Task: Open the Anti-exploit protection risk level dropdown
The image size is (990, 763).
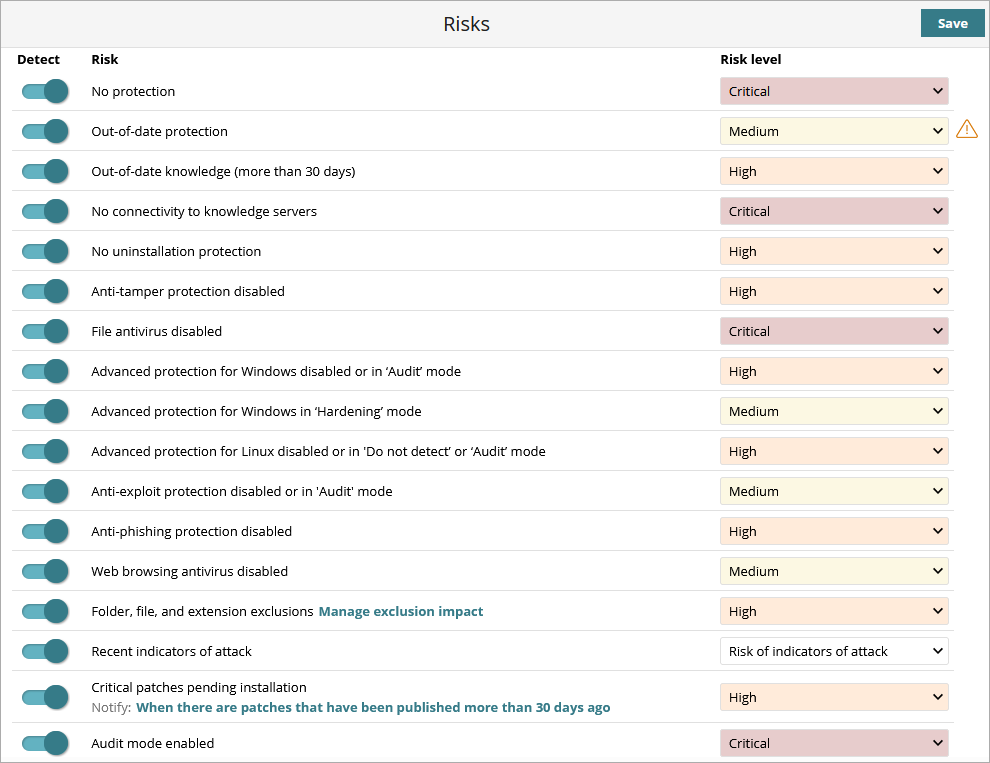Action: 834,491
